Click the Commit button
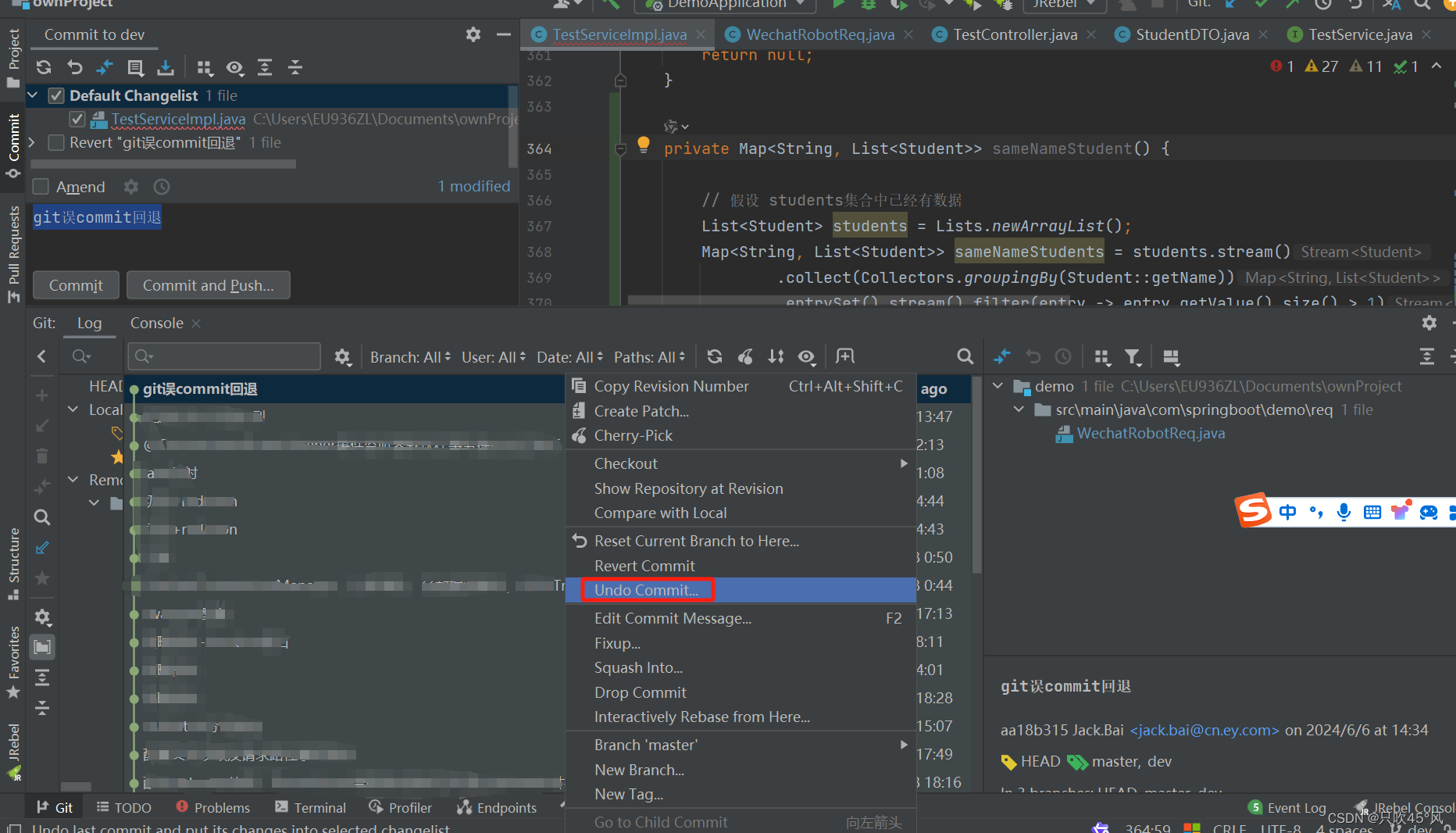This screenshot has width=1456, height=833. coord(76,285)
